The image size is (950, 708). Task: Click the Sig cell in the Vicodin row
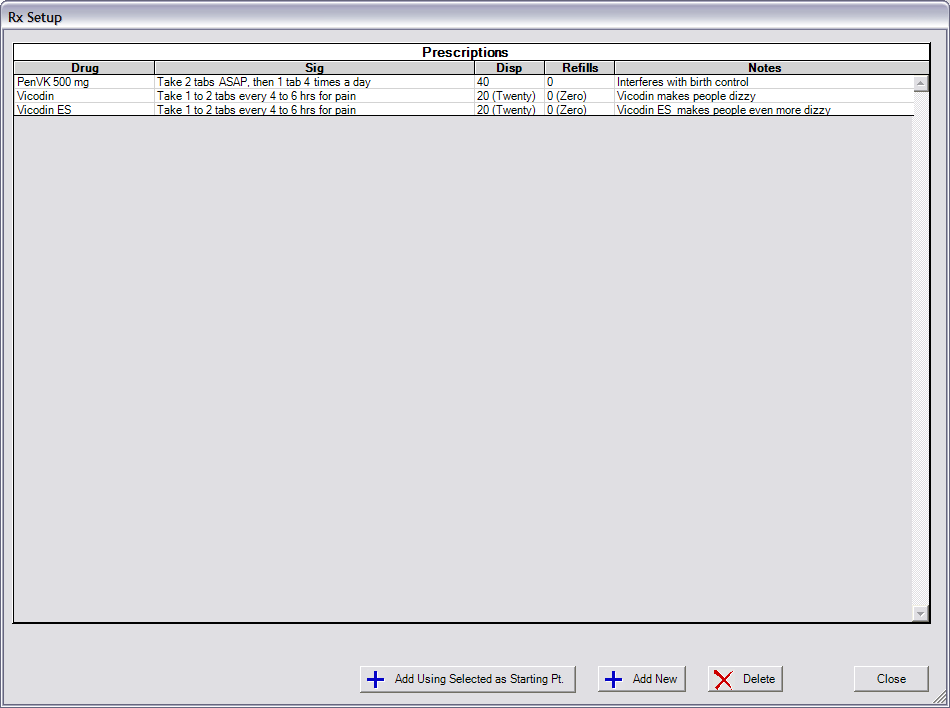[314, 96]
